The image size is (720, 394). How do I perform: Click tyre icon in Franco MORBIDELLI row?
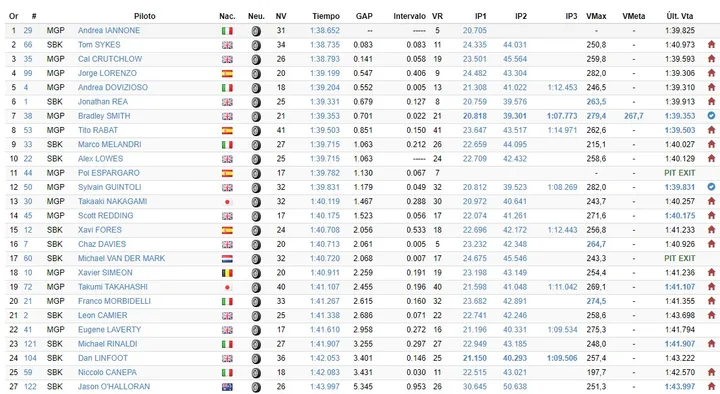256,302
